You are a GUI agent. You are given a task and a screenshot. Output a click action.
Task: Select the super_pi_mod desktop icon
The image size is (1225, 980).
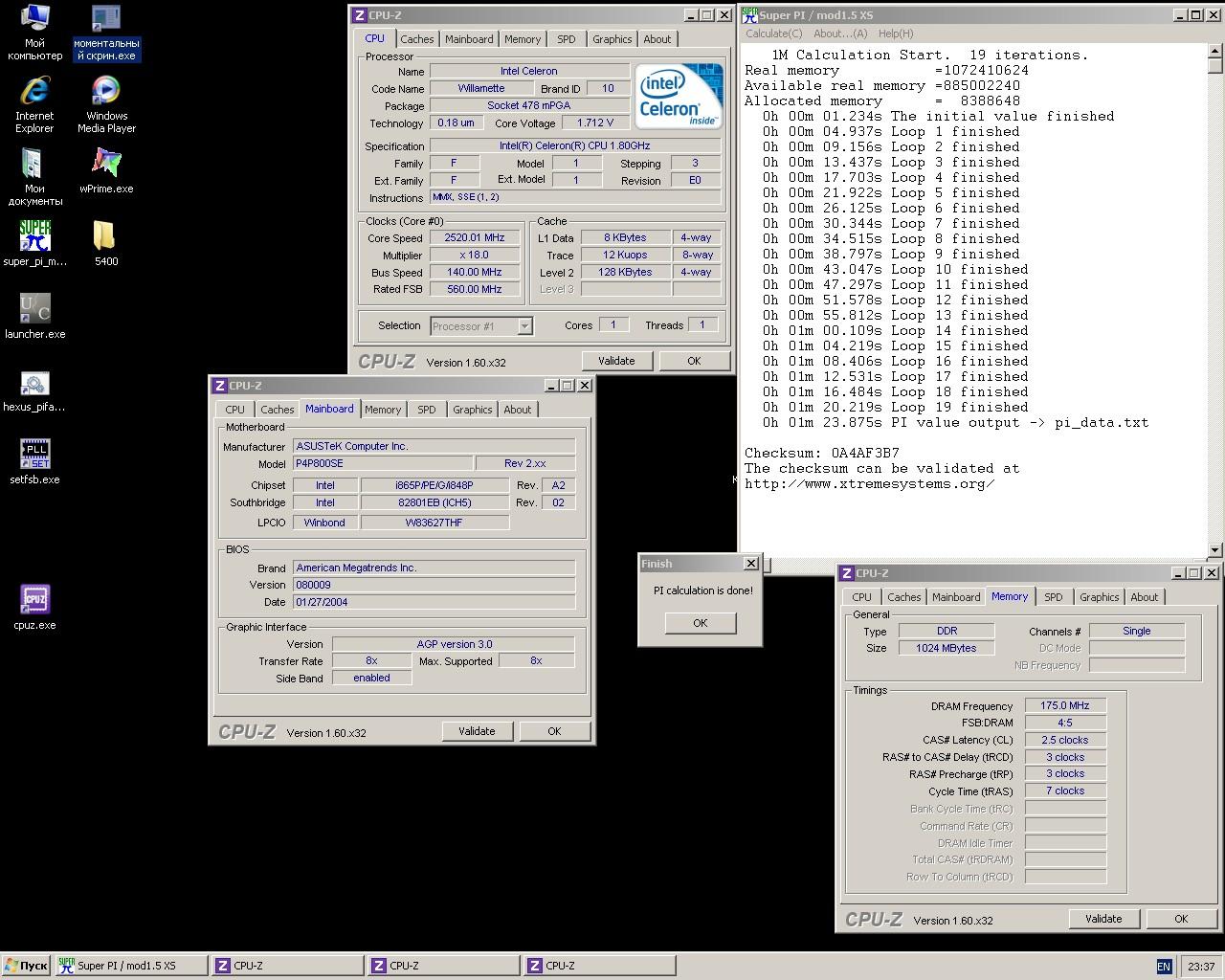pos(34,244)
